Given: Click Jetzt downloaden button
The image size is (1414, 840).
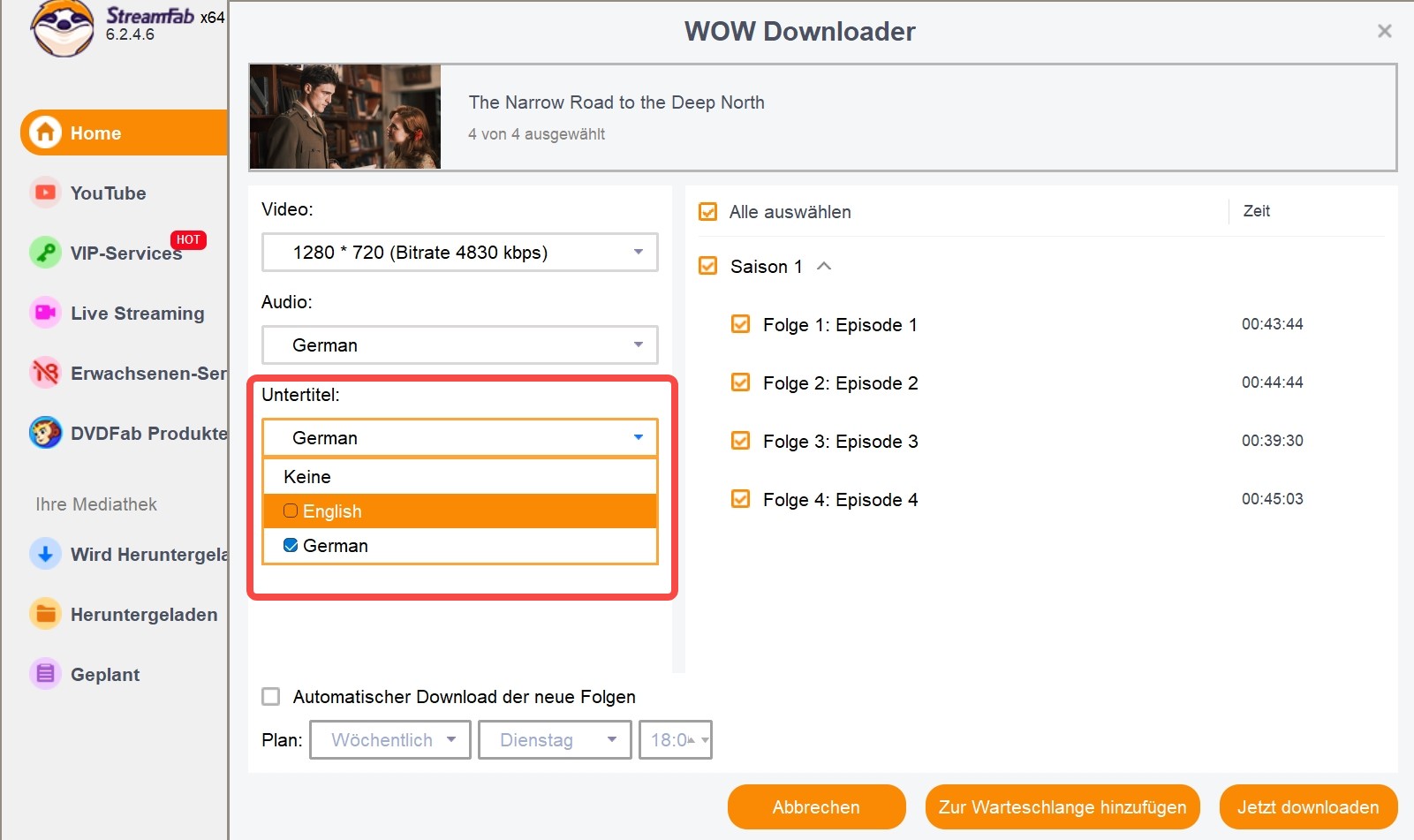Looking at the screenshot, I should pos(1308,807).
